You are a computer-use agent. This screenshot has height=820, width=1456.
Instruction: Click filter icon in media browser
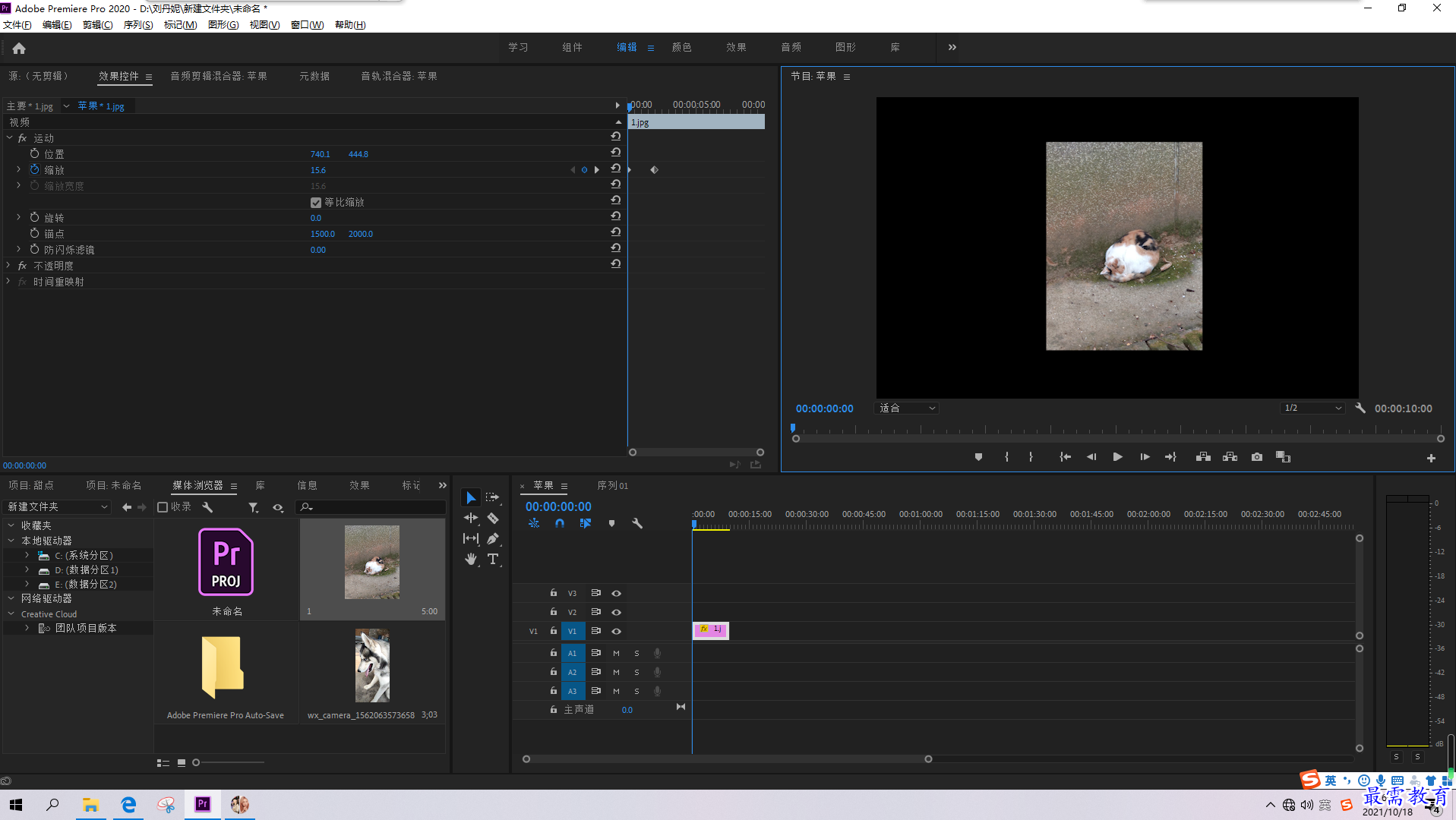[x=253, y=507]
